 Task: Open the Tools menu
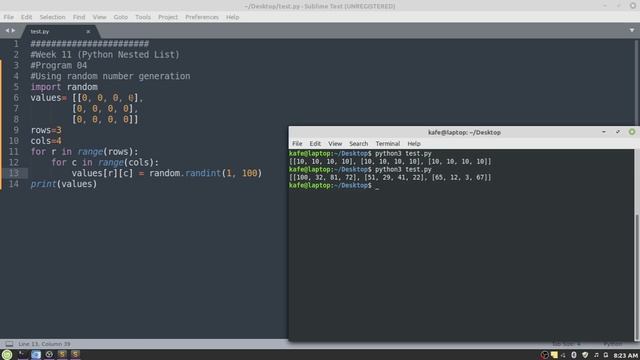(x=143, y=17)
